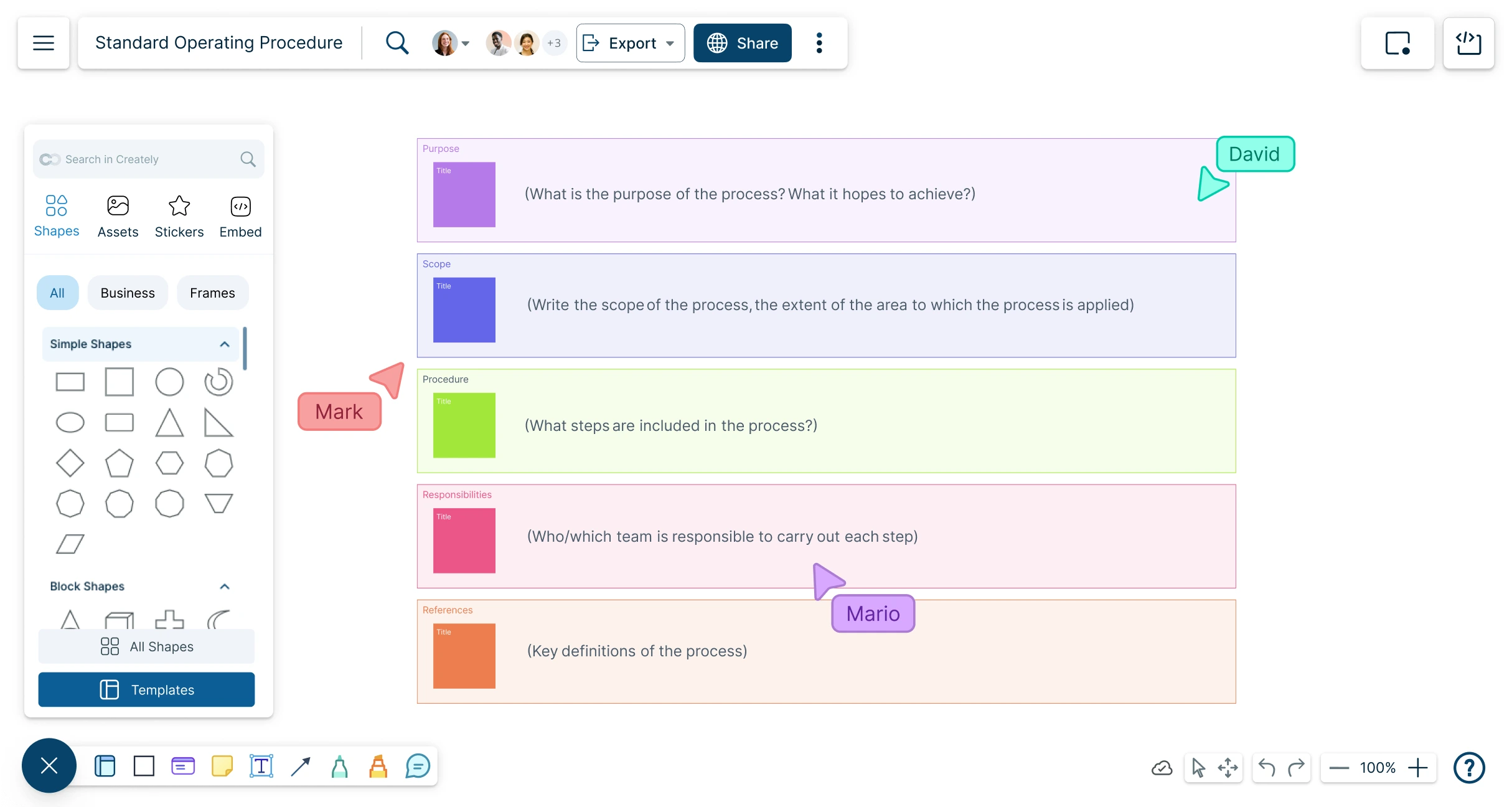The height and width of the screenshot is (807, 1512).
Task: Activate the move/pan tool
Action: click(1228, 768)
